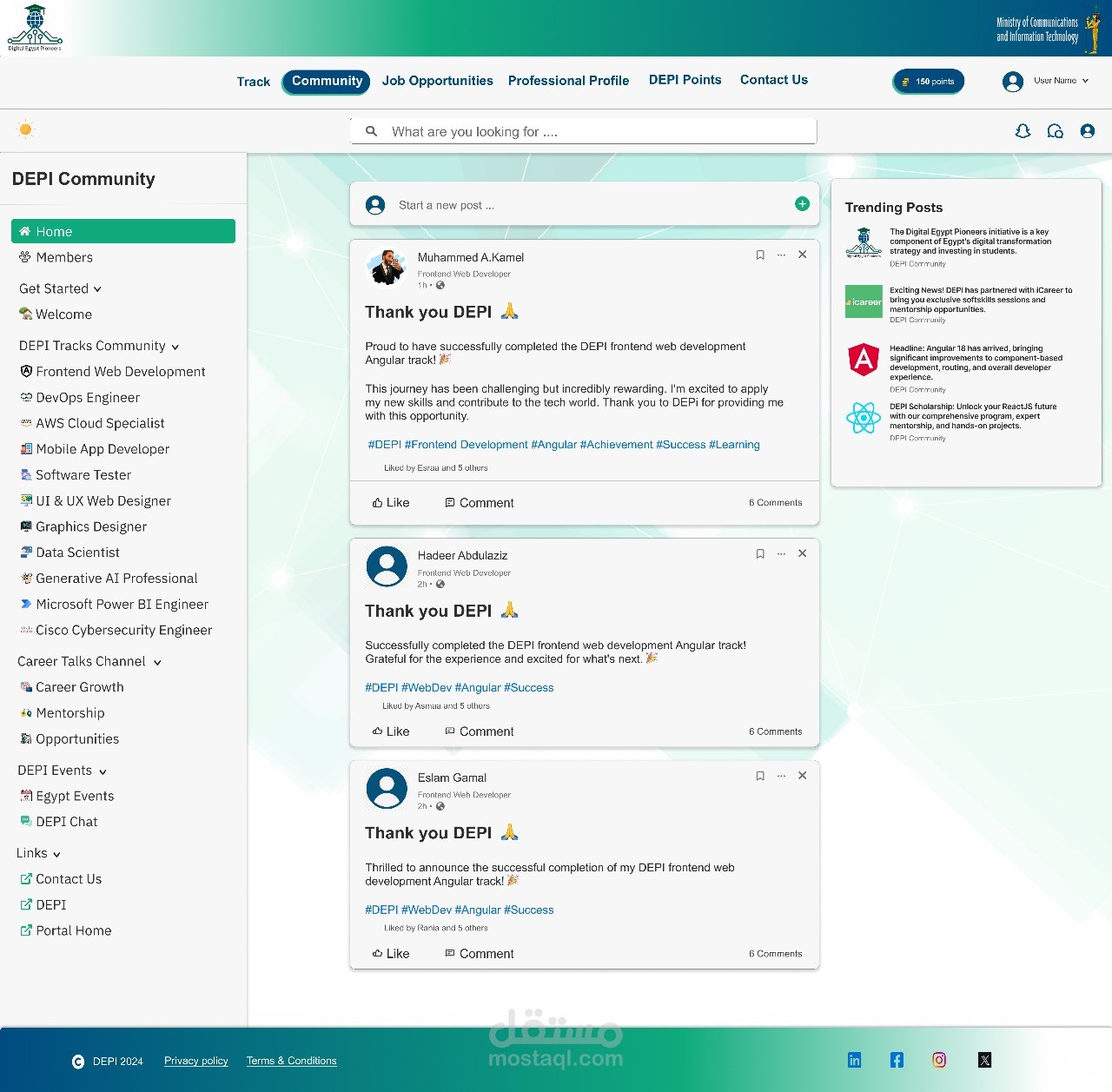Open notifications bell icon
Screen dimensions: 1112x1092
[x=1023, y=131]
